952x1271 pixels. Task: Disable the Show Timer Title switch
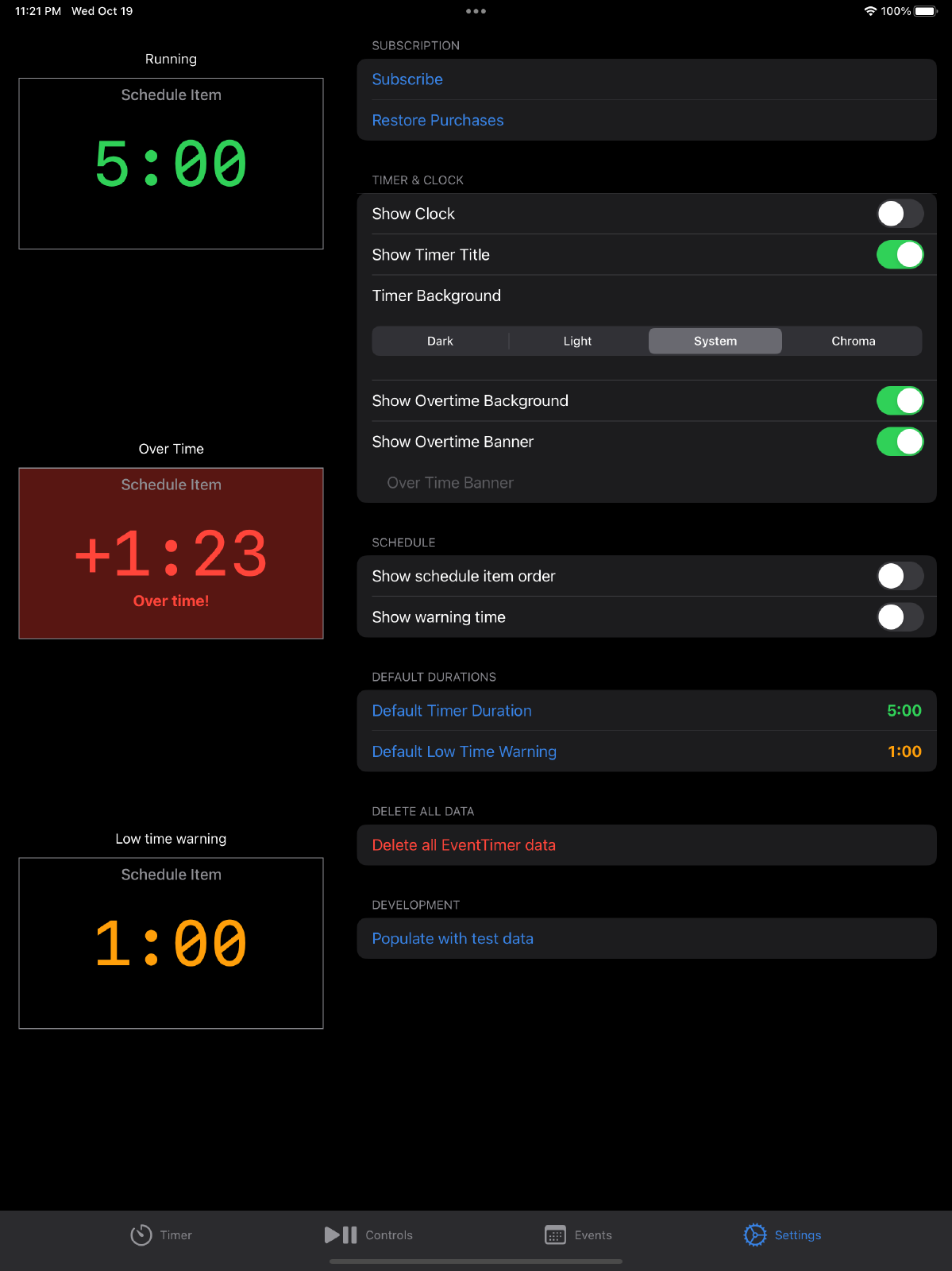[x=899, y=255]
